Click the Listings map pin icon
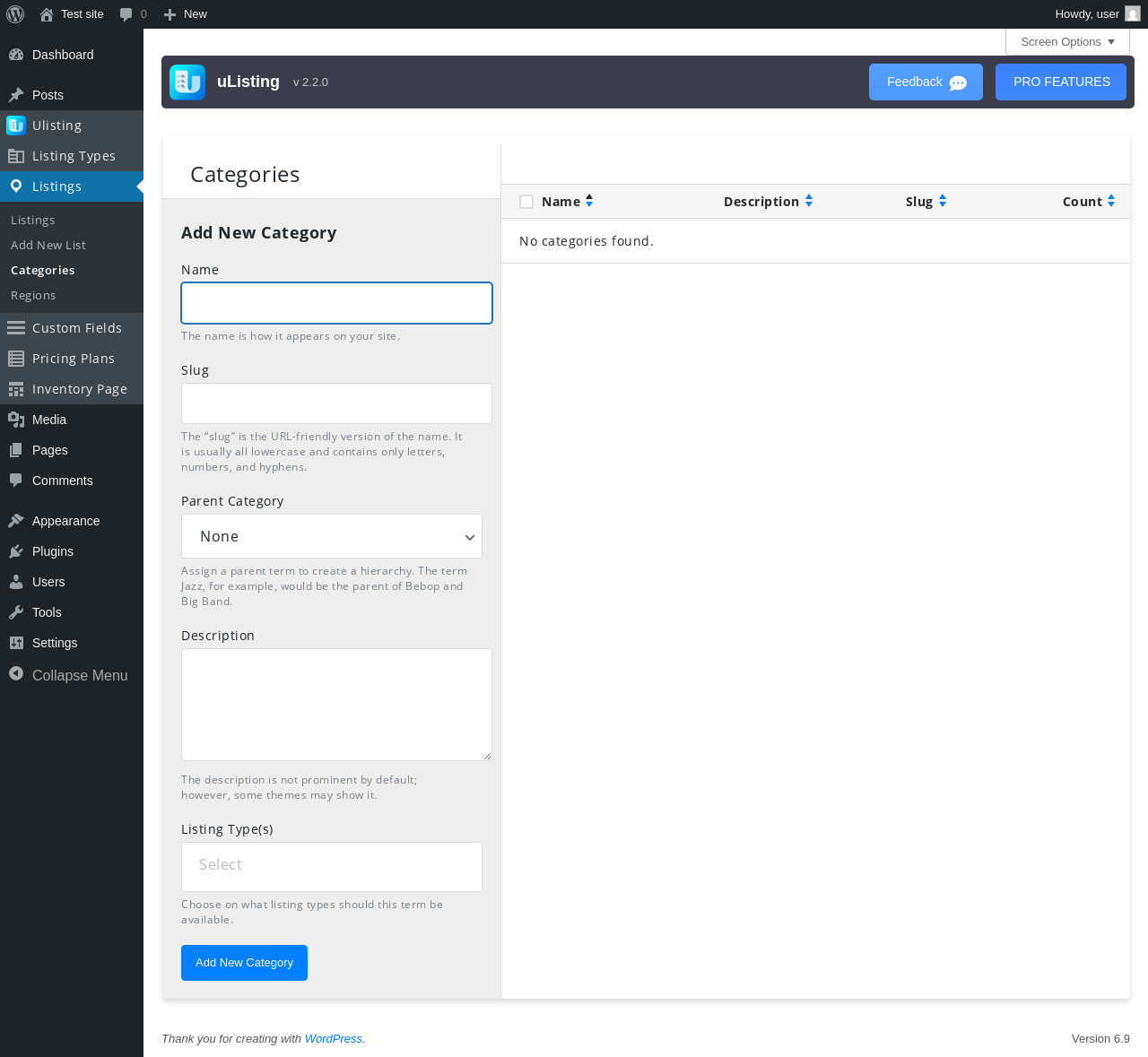 (16, 186)
